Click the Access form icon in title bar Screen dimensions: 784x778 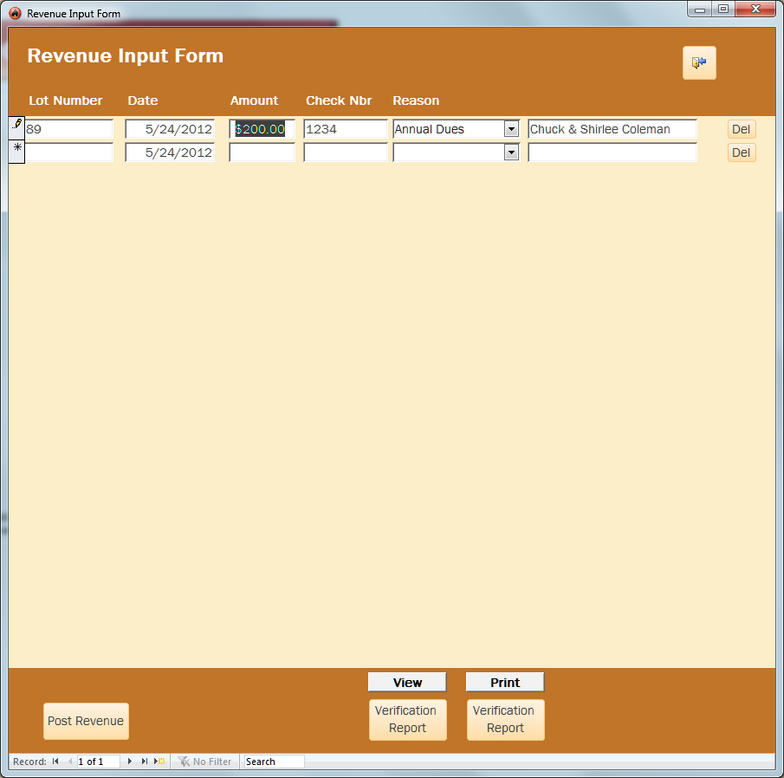[x=16, y=14]
